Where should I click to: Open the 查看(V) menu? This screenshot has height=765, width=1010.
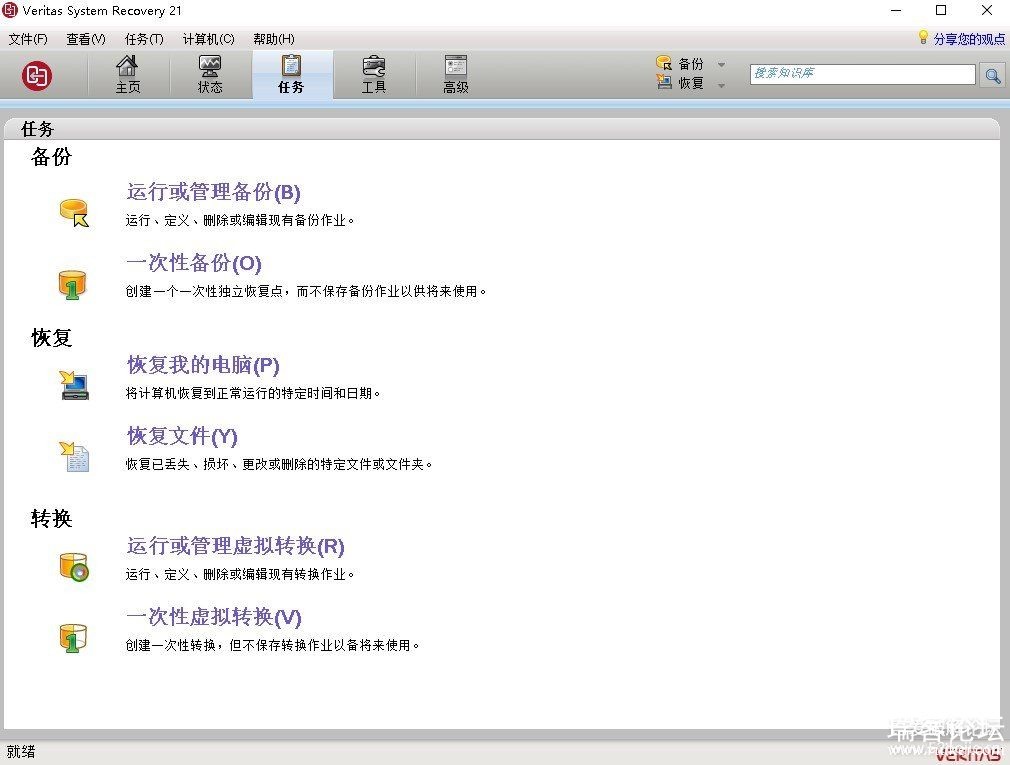pos(86,39)
